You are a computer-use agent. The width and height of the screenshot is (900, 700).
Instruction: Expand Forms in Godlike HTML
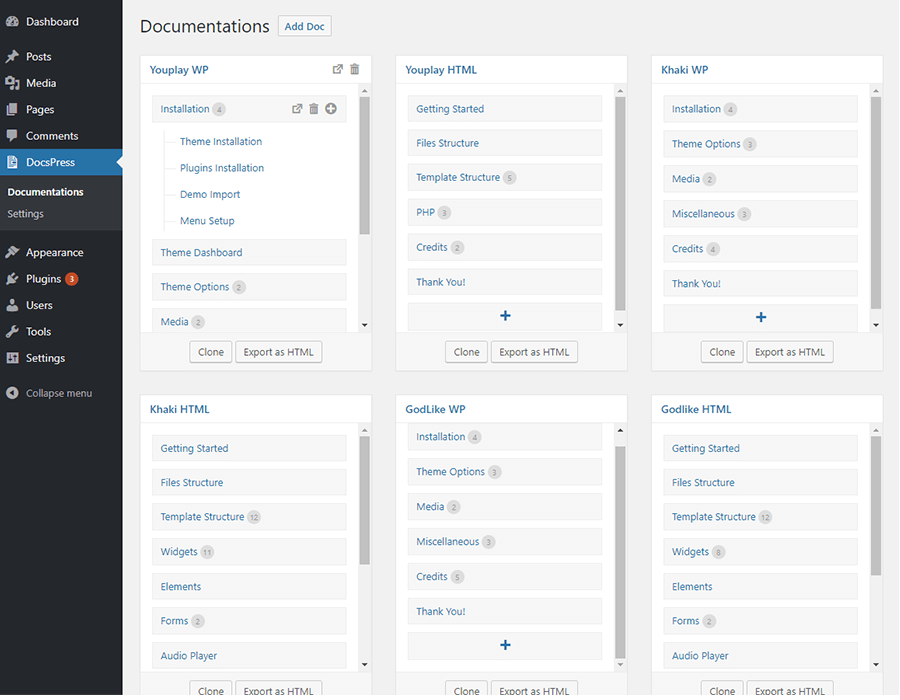[761, 621]
